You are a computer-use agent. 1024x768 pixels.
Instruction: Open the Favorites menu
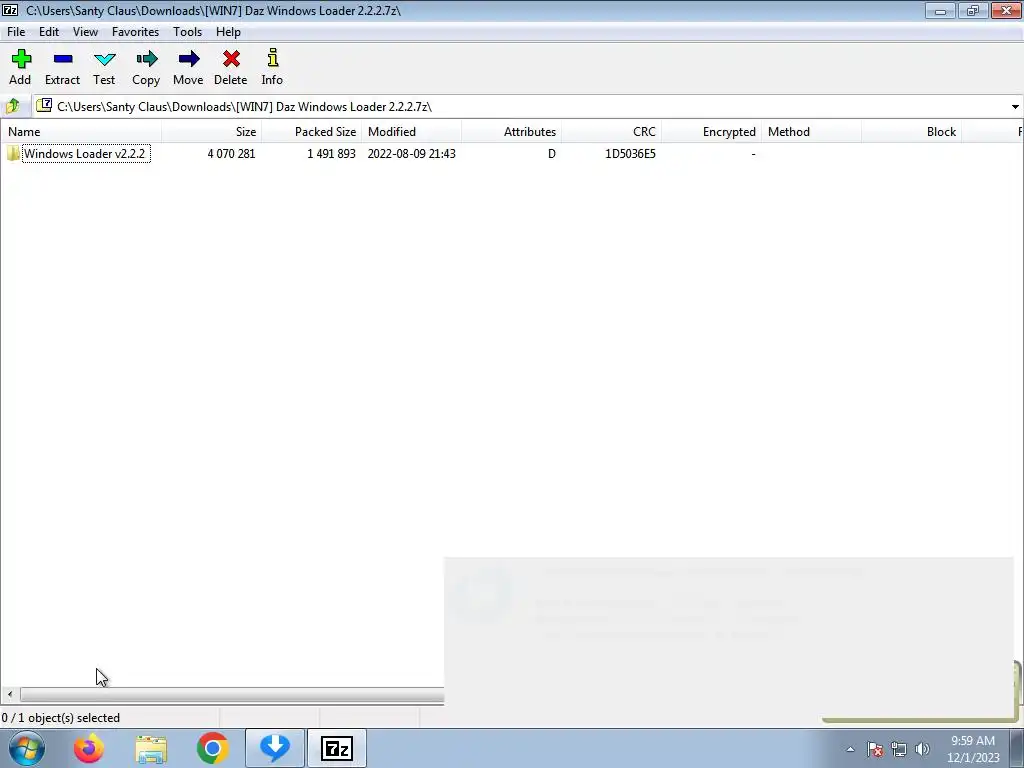click(x=135, y=31)
